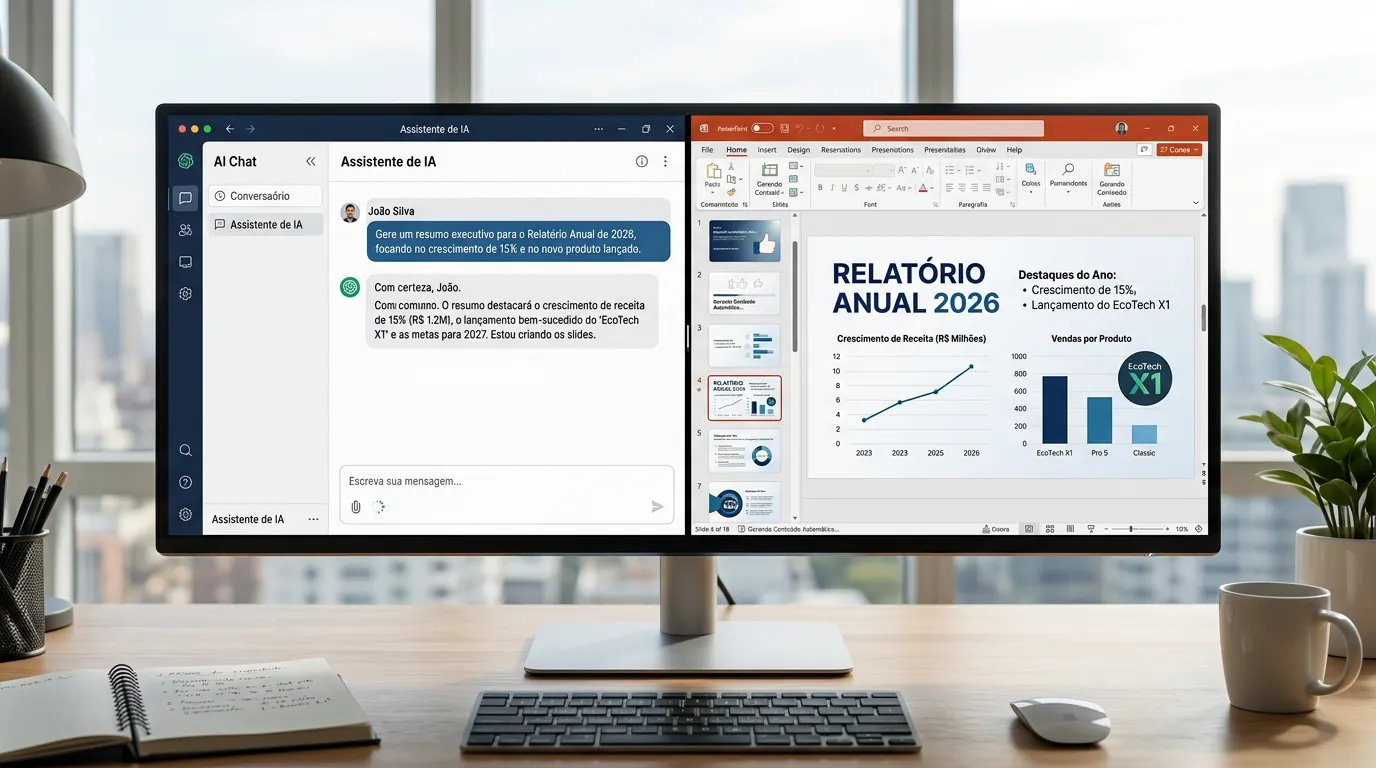Open the File tab in PowerPoint
This screenshot has height=768, width=1376.
coord(707,150)
